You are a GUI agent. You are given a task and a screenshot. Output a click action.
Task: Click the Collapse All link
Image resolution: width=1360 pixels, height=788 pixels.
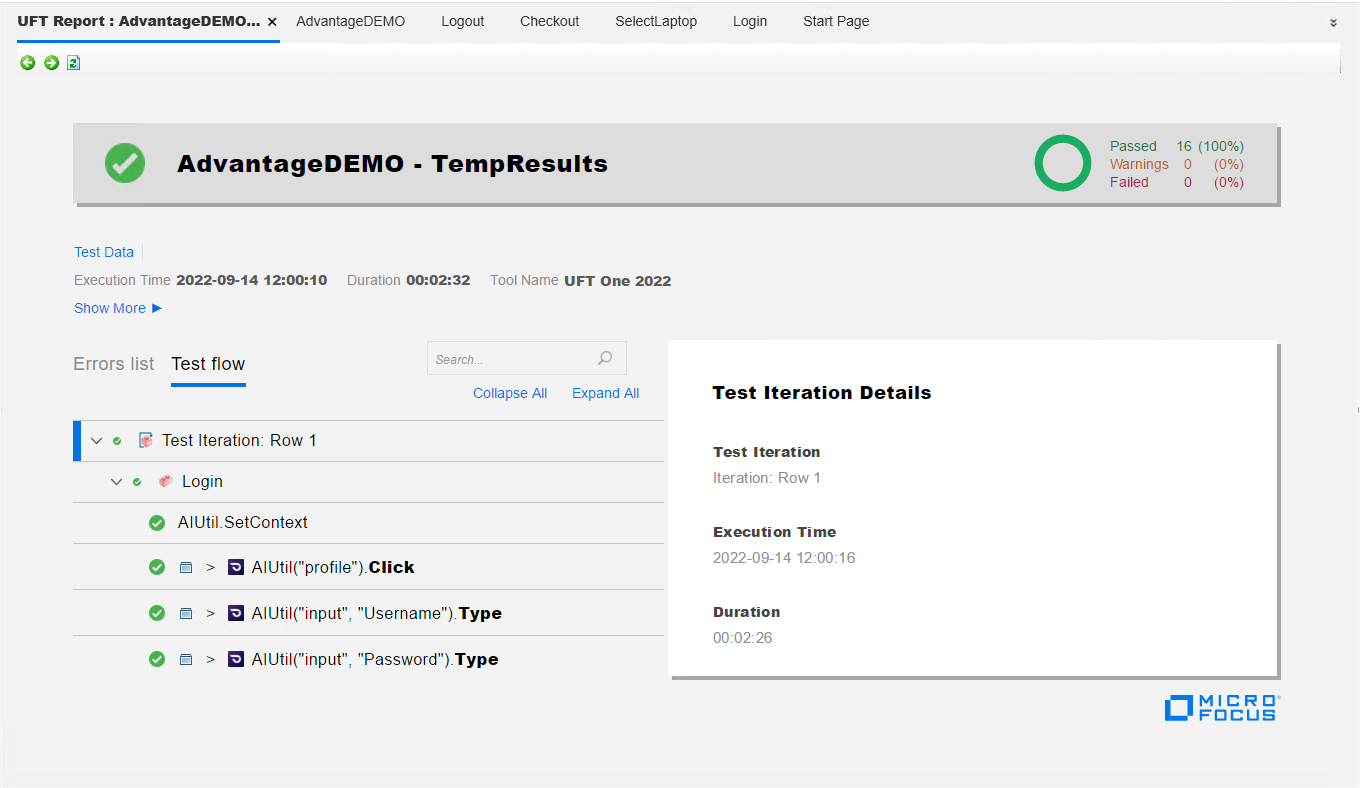click(510, 393)
